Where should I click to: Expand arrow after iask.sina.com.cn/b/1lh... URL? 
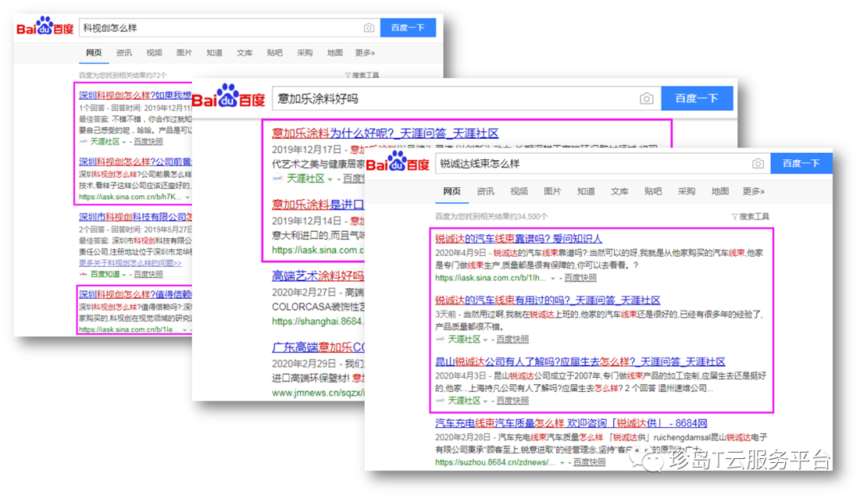pyautogui.click(x=553, y=279)
